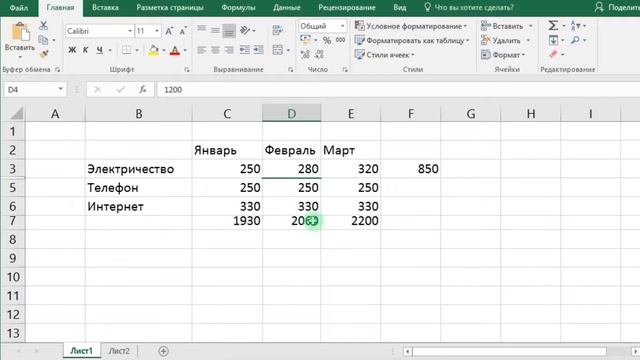Open the fill color dropdown arrow
This screenshot has width=640, height=360.
(x=164, y=51)
